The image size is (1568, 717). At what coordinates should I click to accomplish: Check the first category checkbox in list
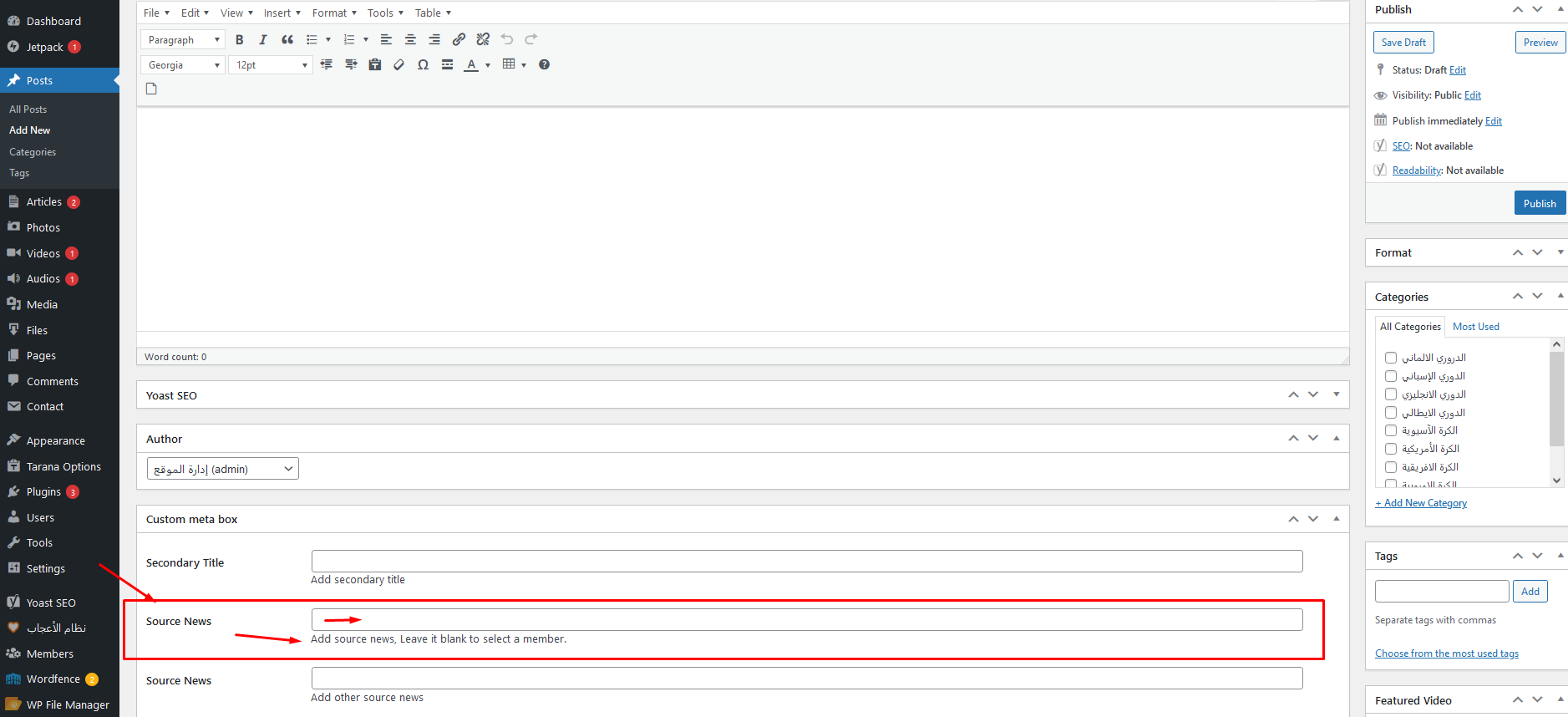[x=1391, y=358]
